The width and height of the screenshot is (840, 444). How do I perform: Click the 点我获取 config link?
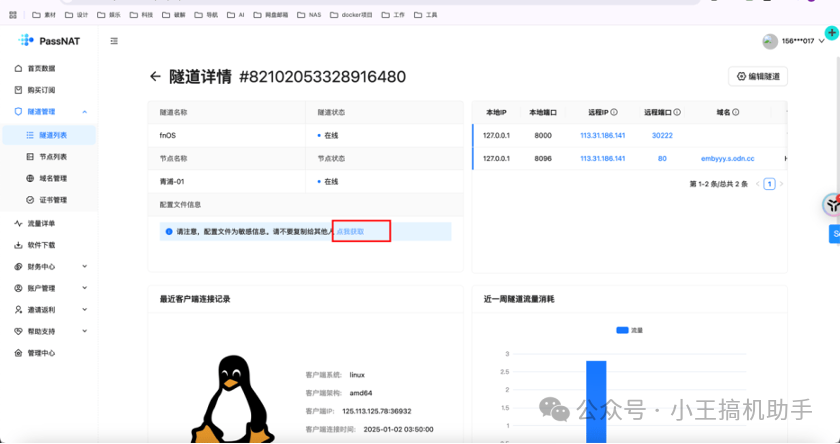349,231
